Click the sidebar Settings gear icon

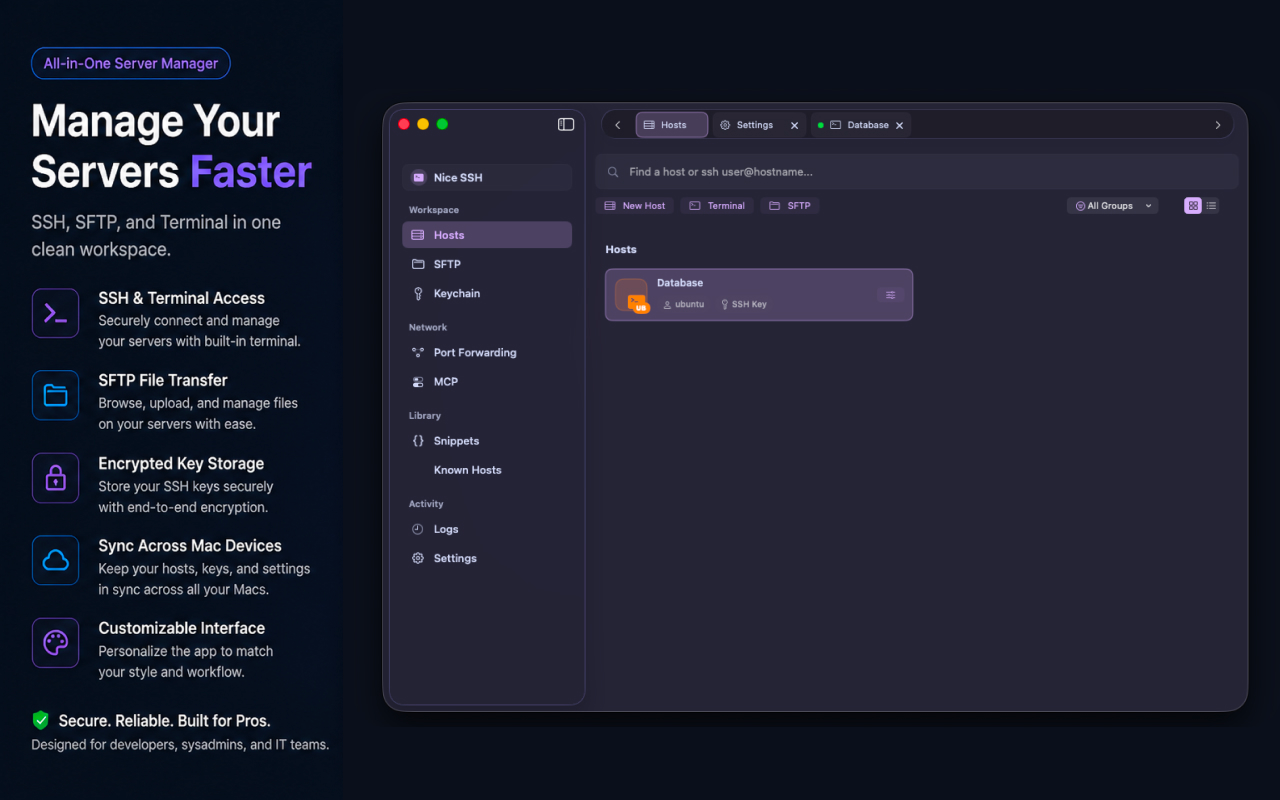pos(418,558)
